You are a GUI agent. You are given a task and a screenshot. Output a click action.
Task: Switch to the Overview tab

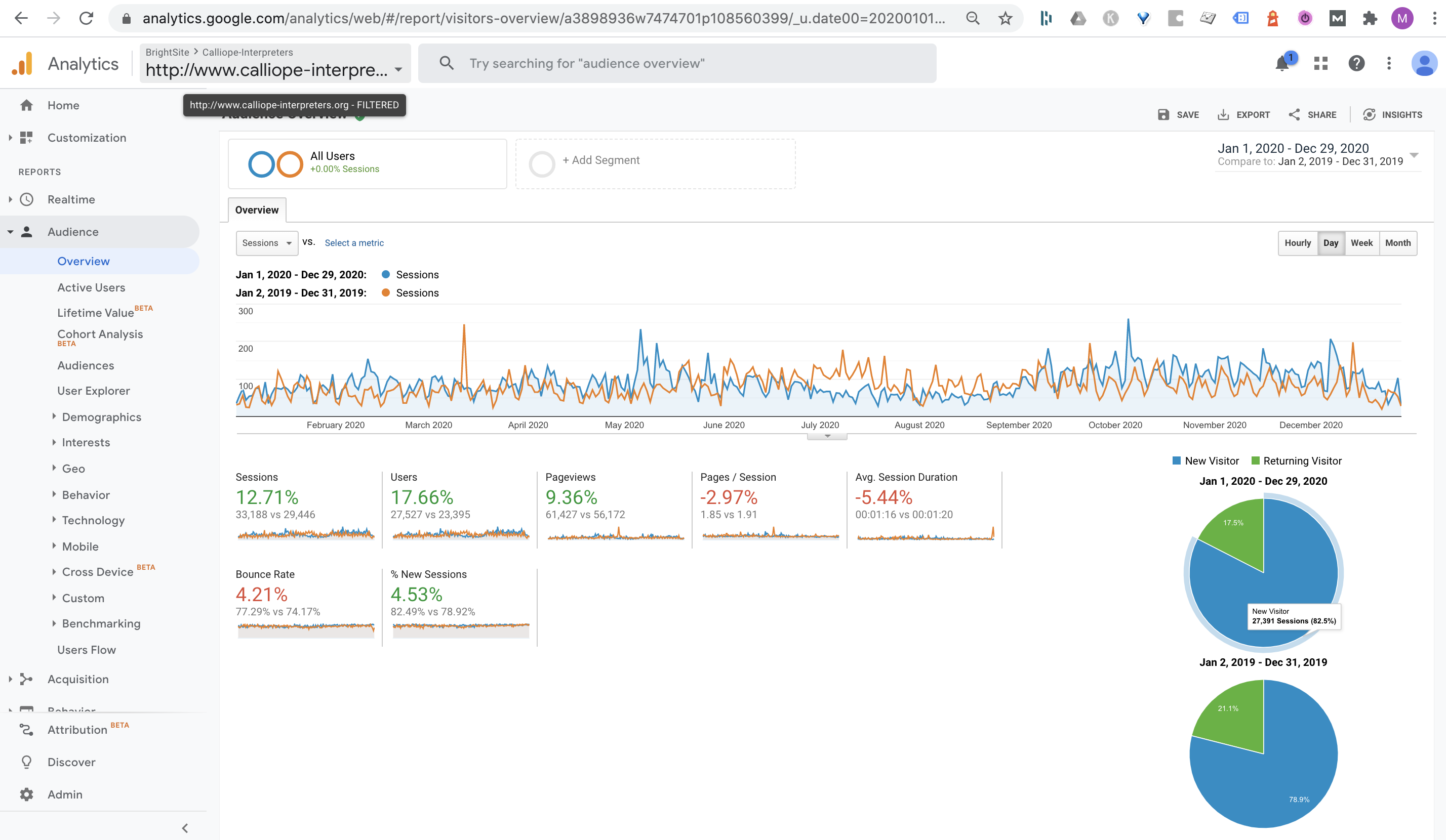[x=257, y=210]
